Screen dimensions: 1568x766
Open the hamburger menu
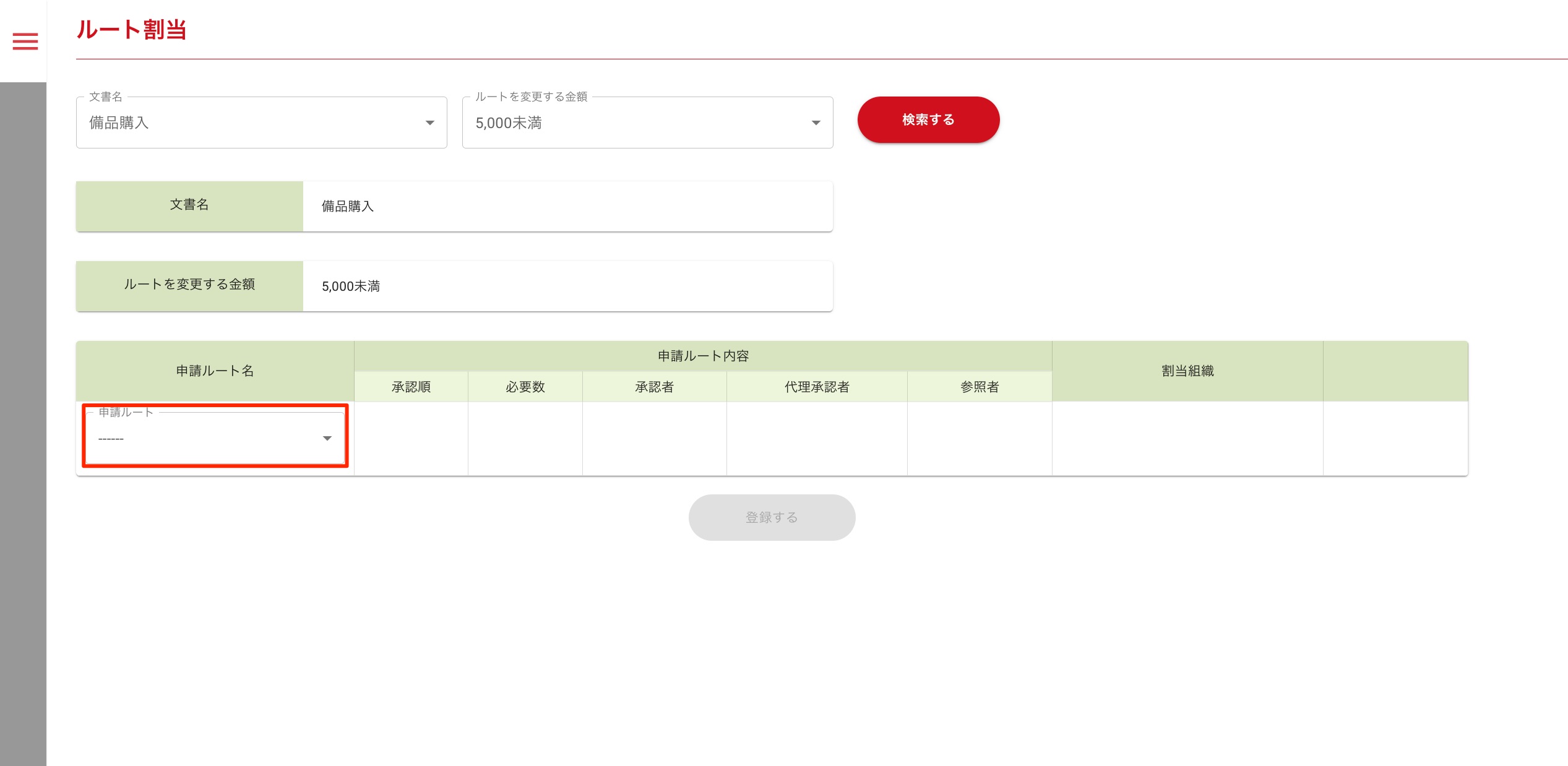click(x=25, y=41)
